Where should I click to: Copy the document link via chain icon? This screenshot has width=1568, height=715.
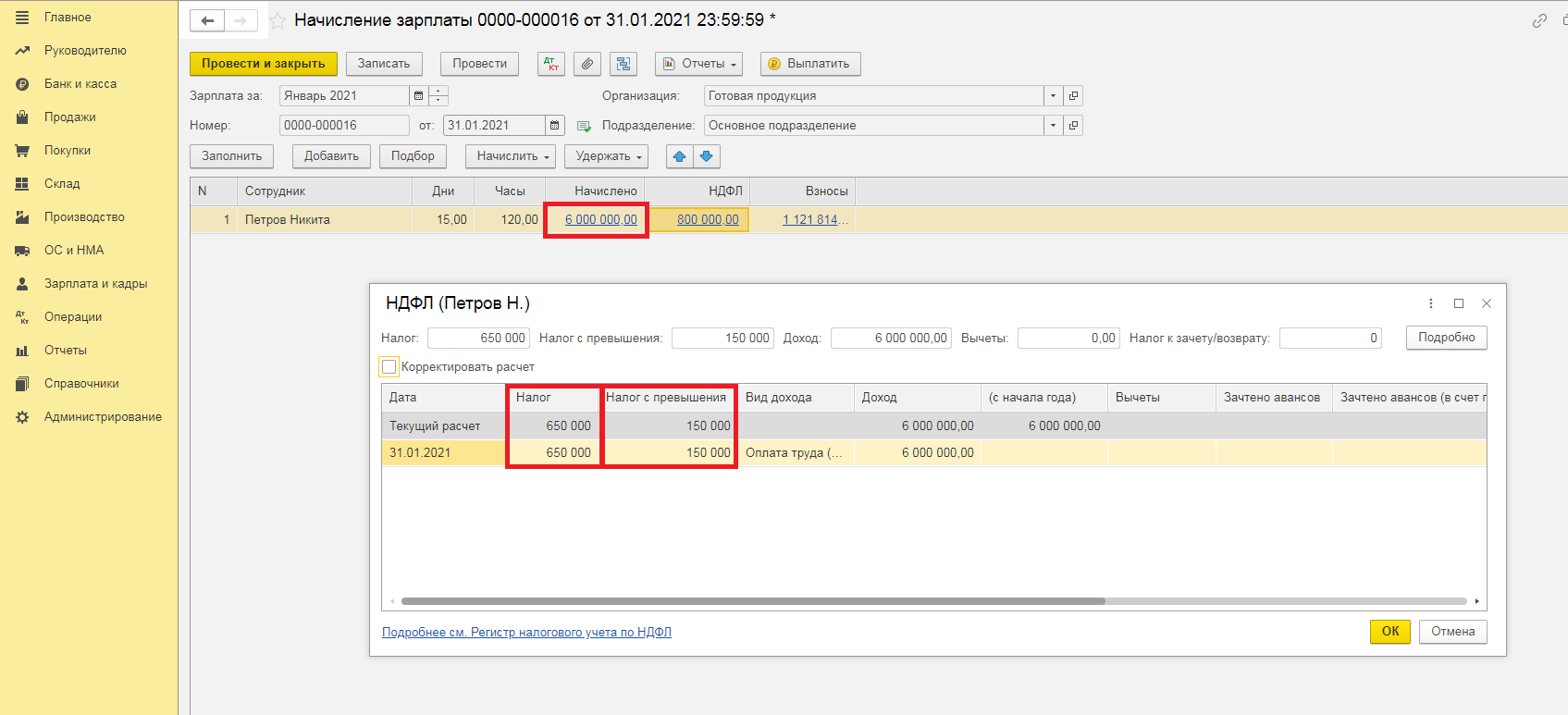pos(1539,20)
